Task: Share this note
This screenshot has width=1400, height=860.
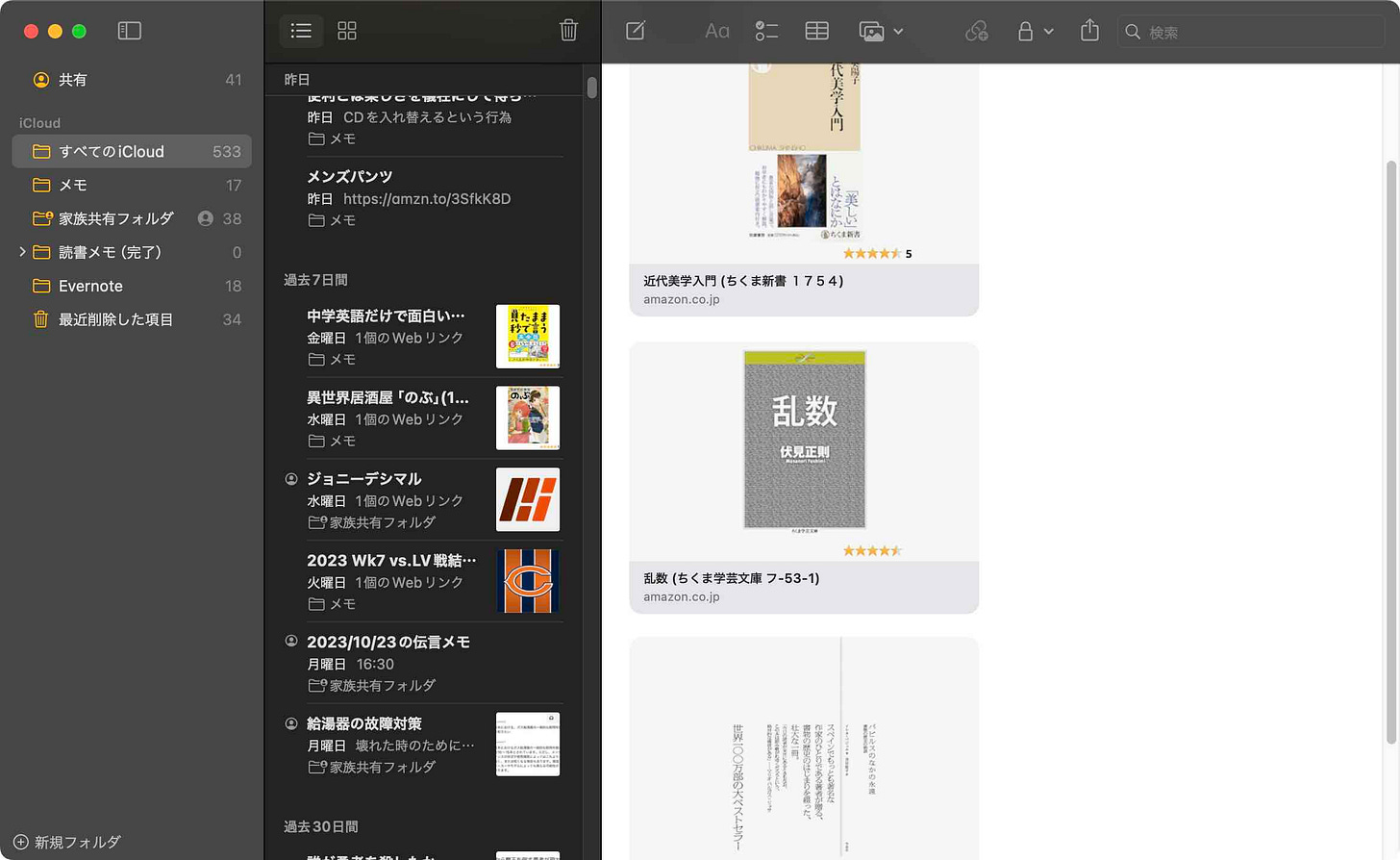Action: 1089,31
